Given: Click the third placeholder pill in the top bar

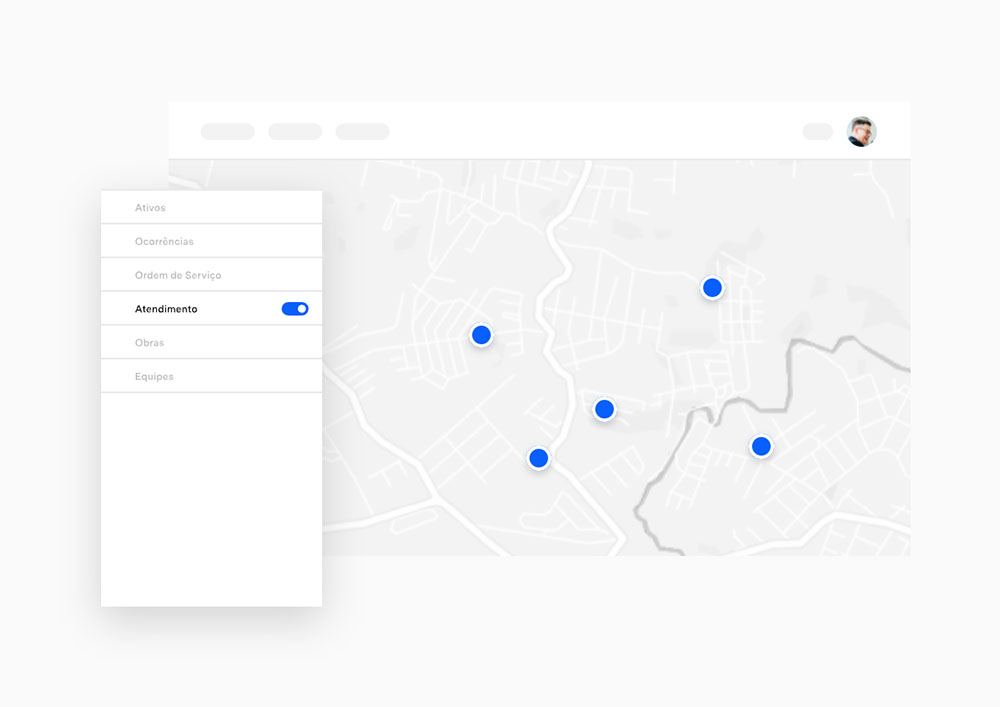Looking at the screenshot, I should click(363, 131).
